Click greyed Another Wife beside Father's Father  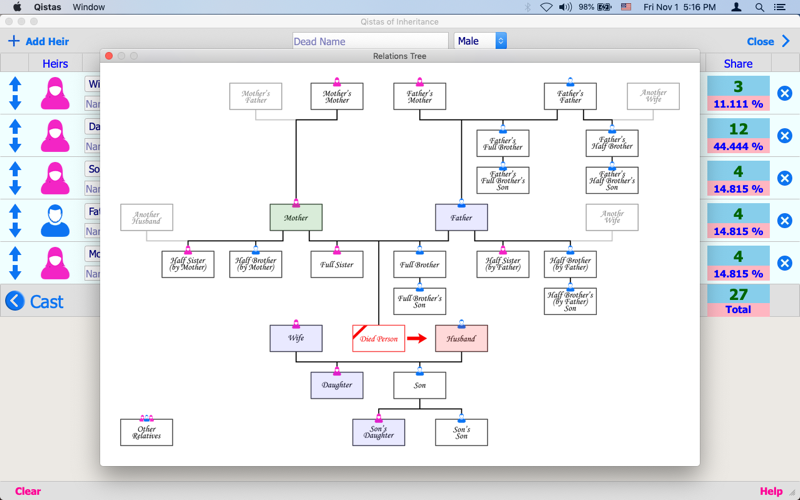(x=653, y=96)
